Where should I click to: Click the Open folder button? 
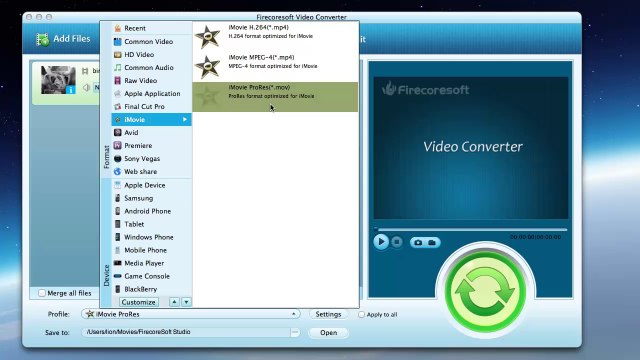[x=328, y=333]
